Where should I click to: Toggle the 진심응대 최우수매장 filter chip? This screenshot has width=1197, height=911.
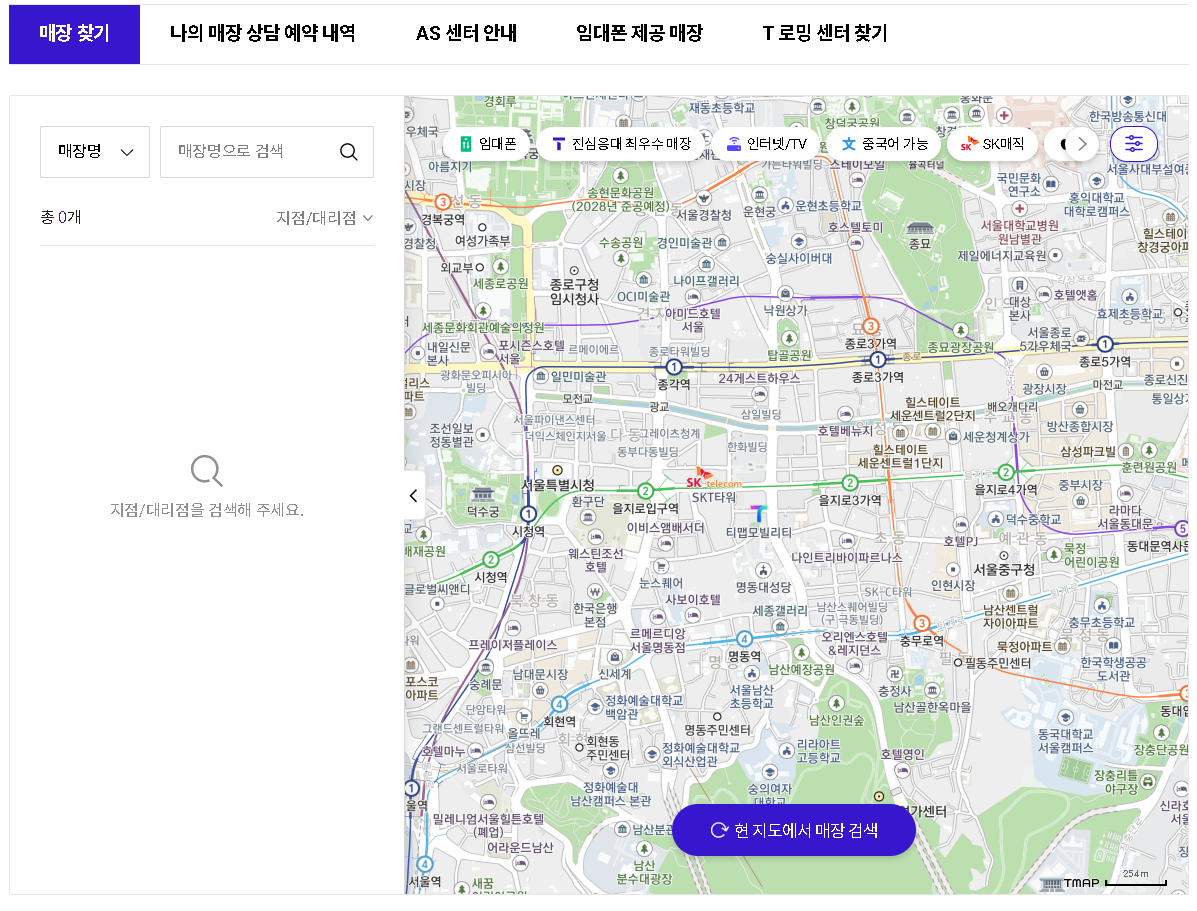(621, 144)
